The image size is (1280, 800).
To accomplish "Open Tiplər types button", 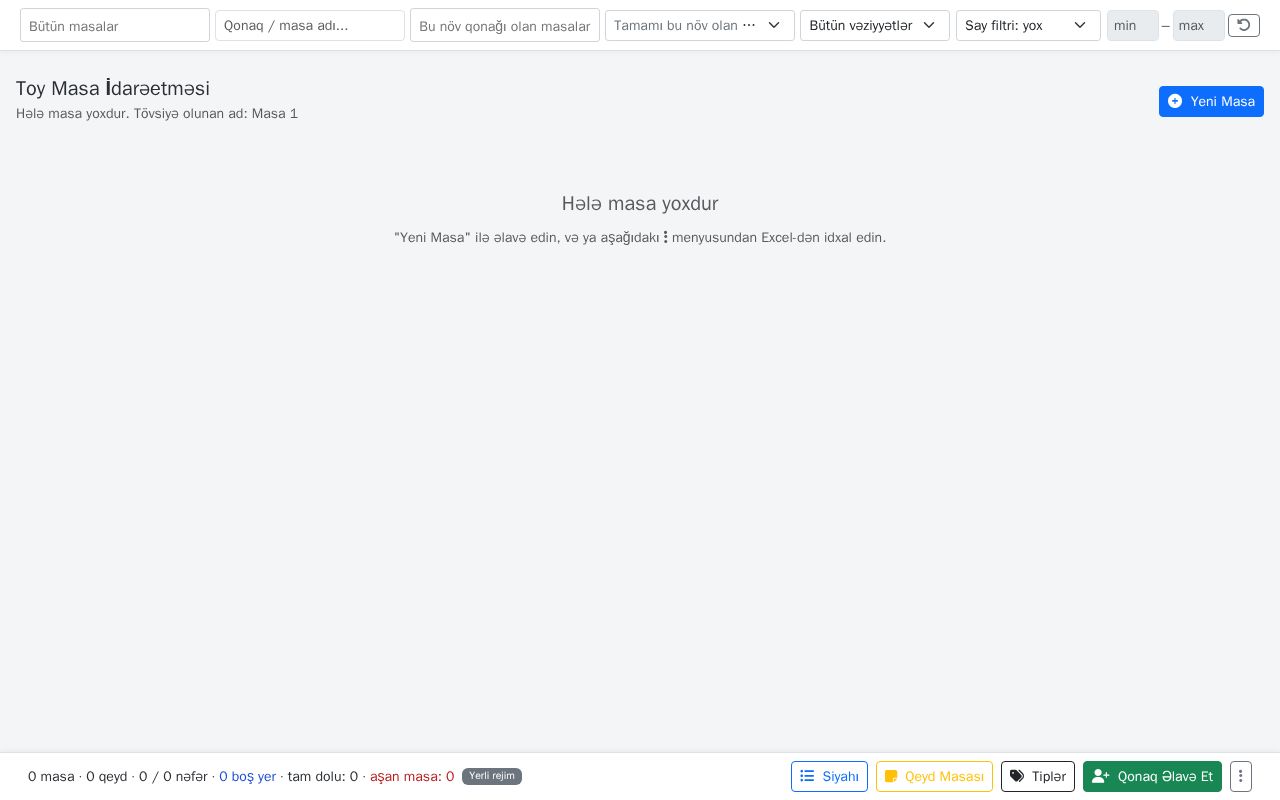I will coord(1038,776).
